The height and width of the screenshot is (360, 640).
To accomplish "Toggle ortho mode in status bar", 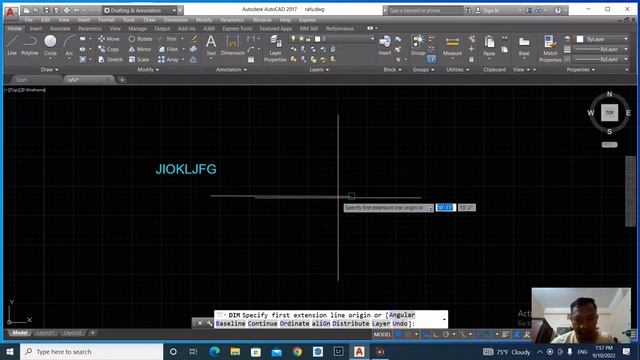I will [436, 334].
